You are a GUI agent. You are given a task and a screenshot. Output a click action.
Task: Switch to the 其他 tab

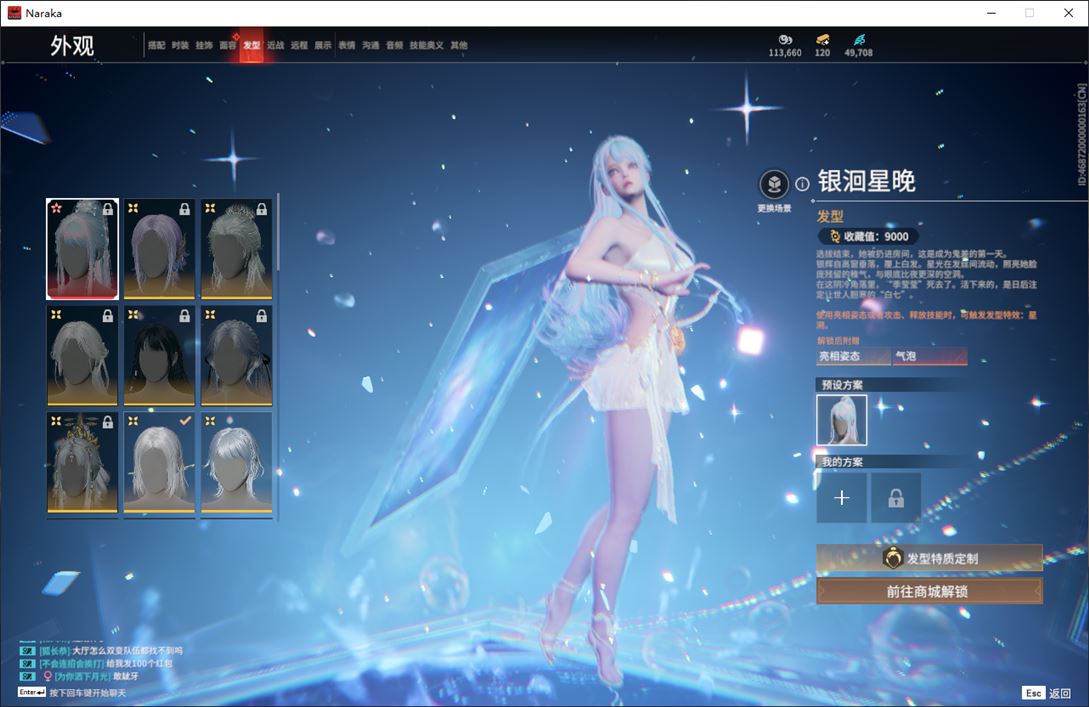click(458, 45)
